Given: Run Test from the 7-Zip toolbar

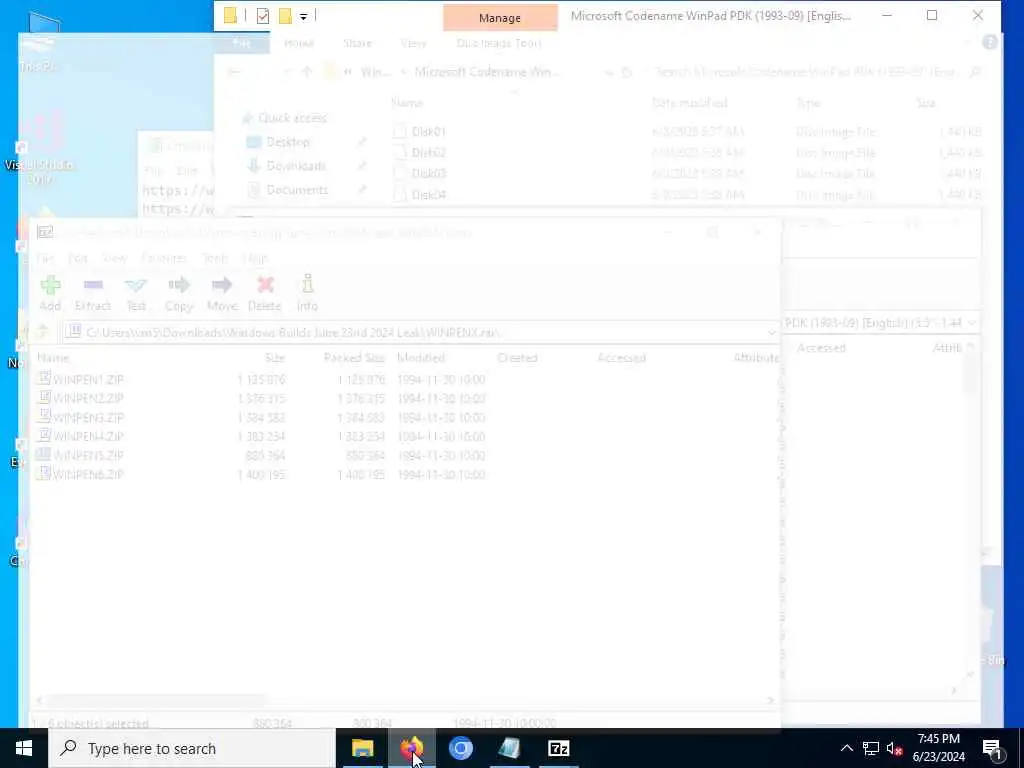Looking at the screenshot, I should click(x=136, y=293).
